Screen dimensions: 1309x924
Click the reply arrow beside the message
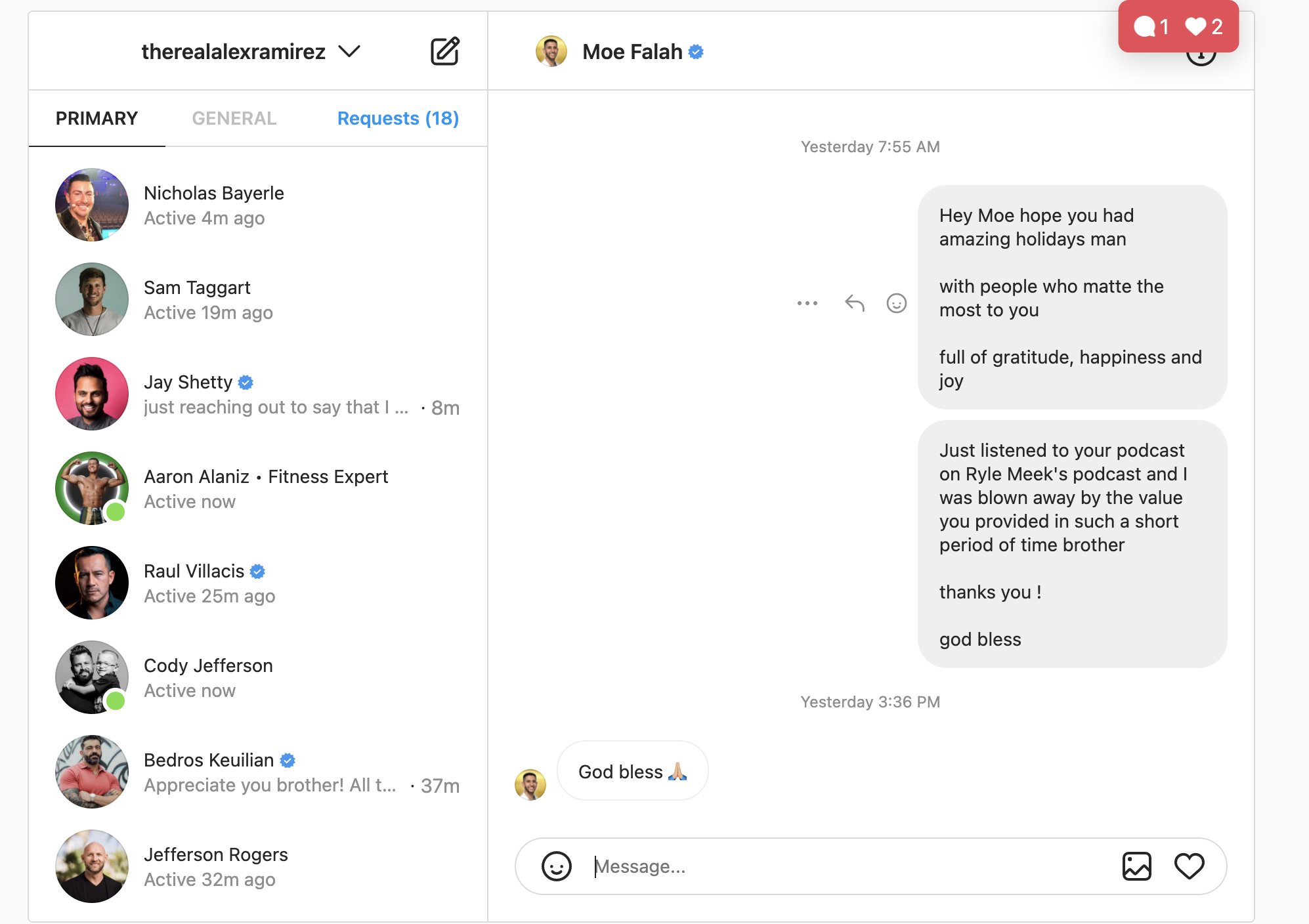pos(854,303)
